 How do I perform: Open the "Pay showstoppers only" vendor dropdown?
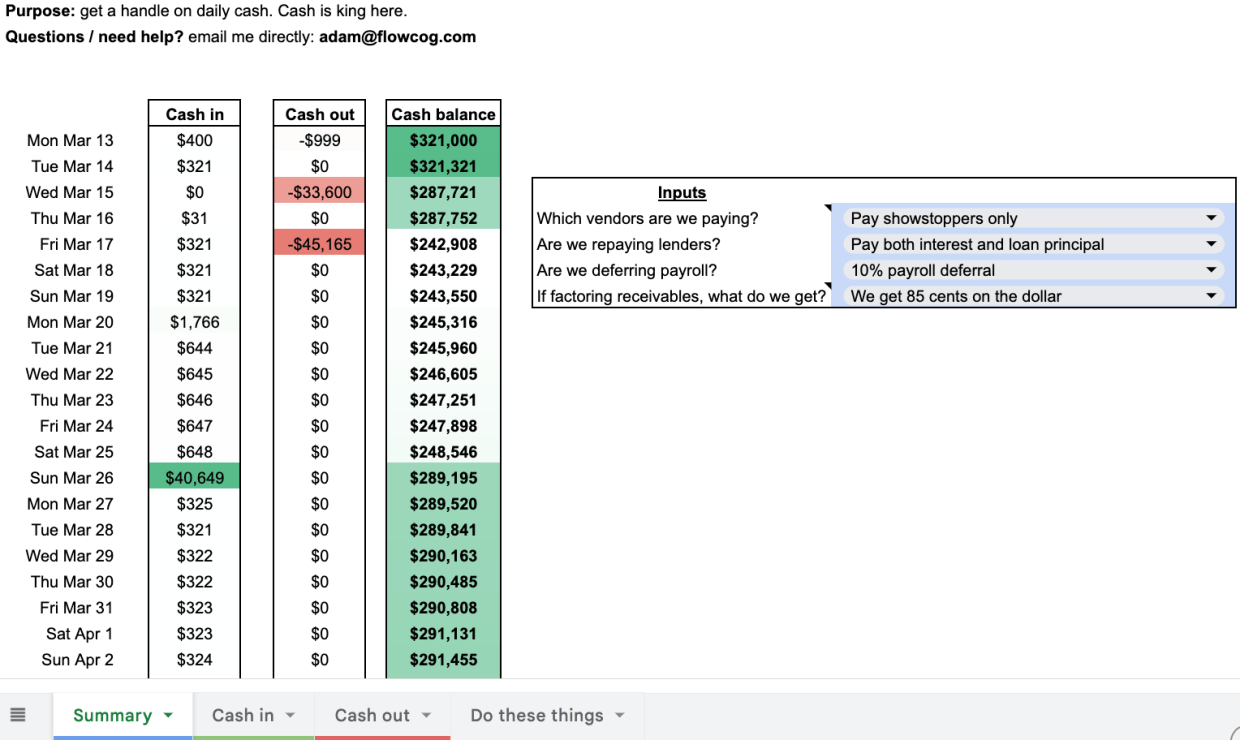(x=1211, y=217)
